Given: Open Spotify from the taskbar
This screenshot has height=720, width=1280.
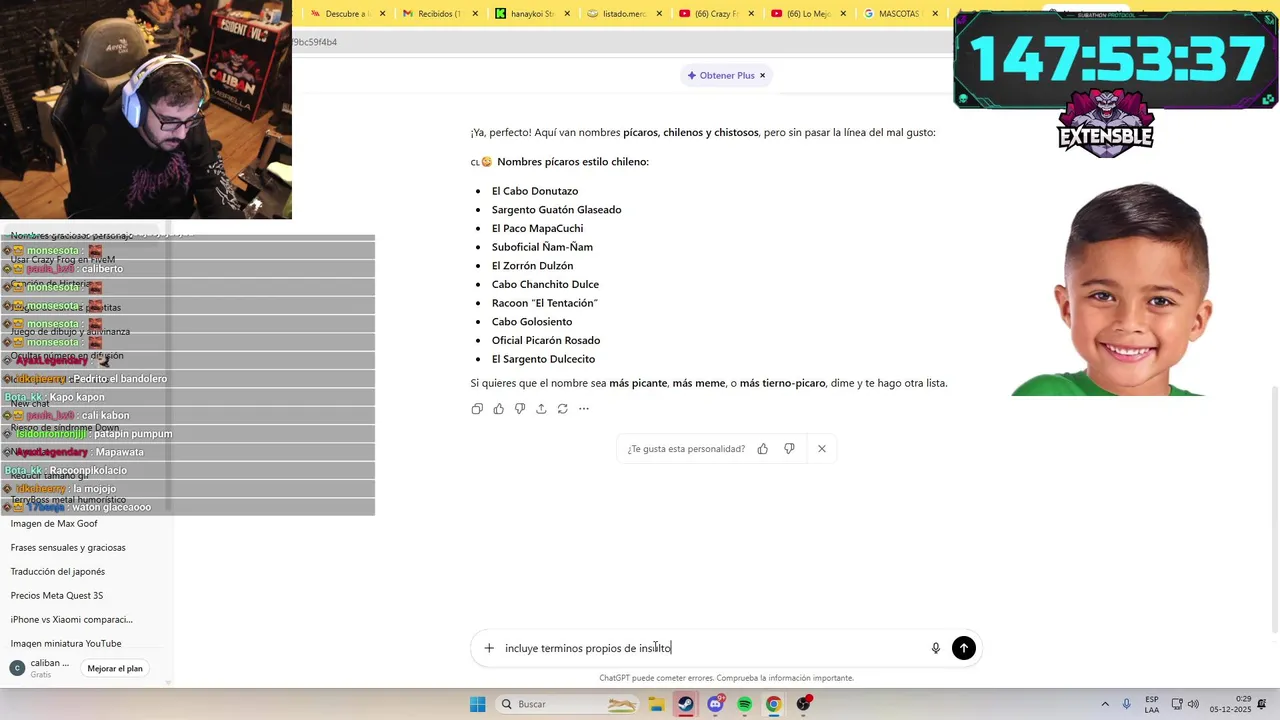Looking at the screenshot, I should coord(744,704).
